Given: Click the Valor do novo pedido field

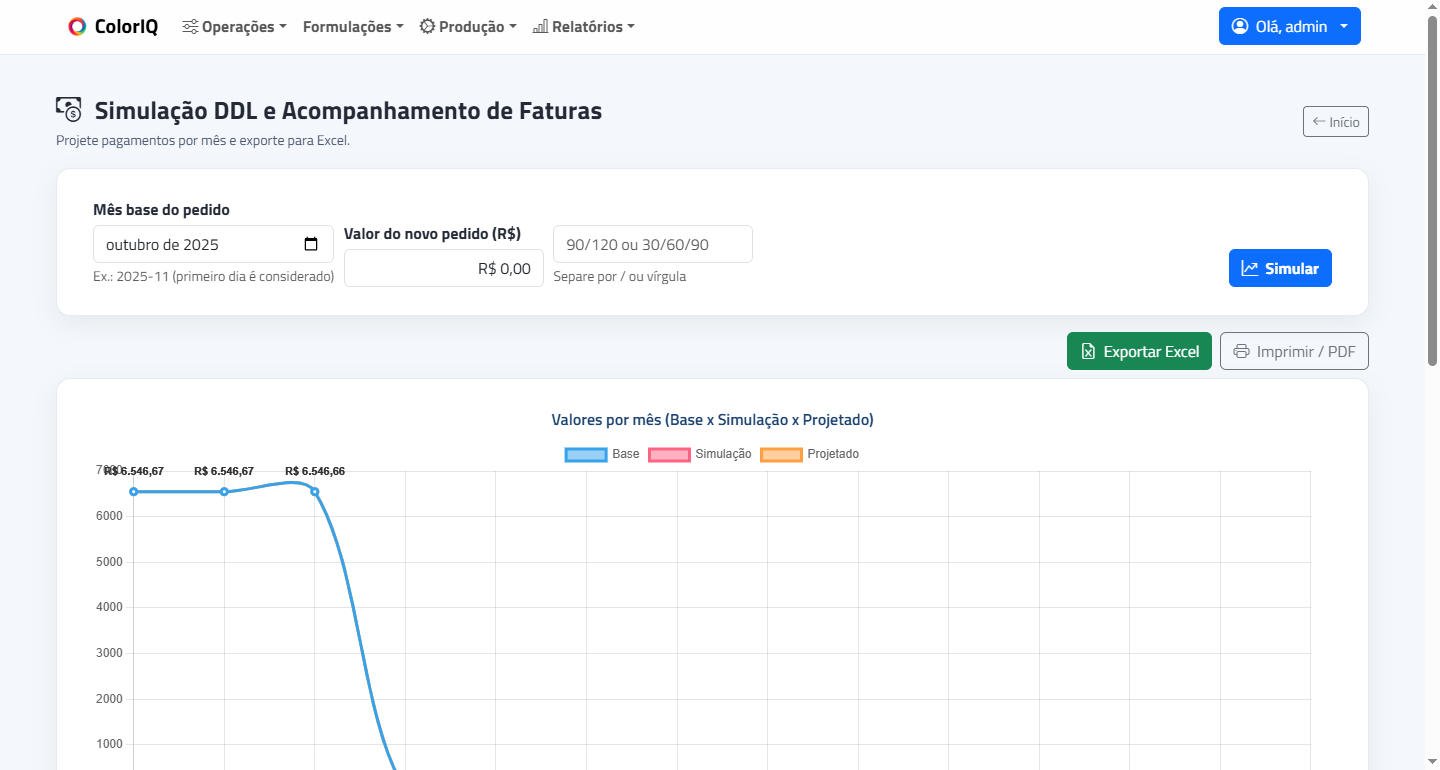Looking at the screenshot, I should click(x=444, y=268).
